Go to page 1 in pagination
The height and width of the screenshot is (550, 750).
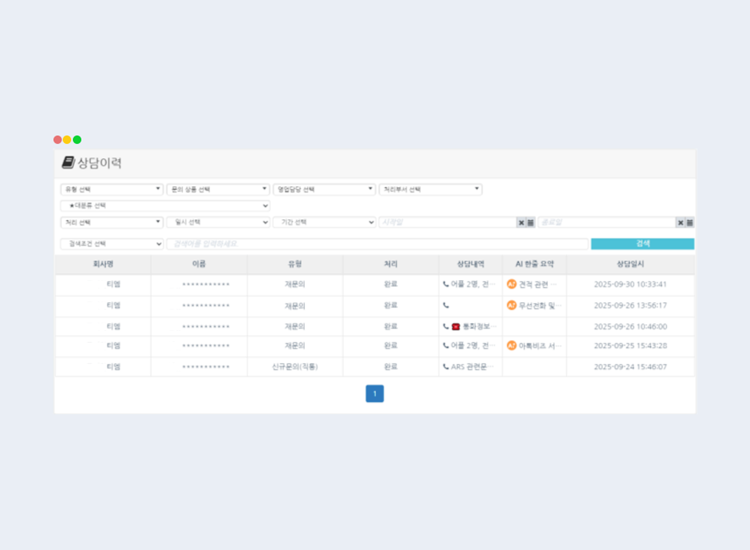coord(375,394)
